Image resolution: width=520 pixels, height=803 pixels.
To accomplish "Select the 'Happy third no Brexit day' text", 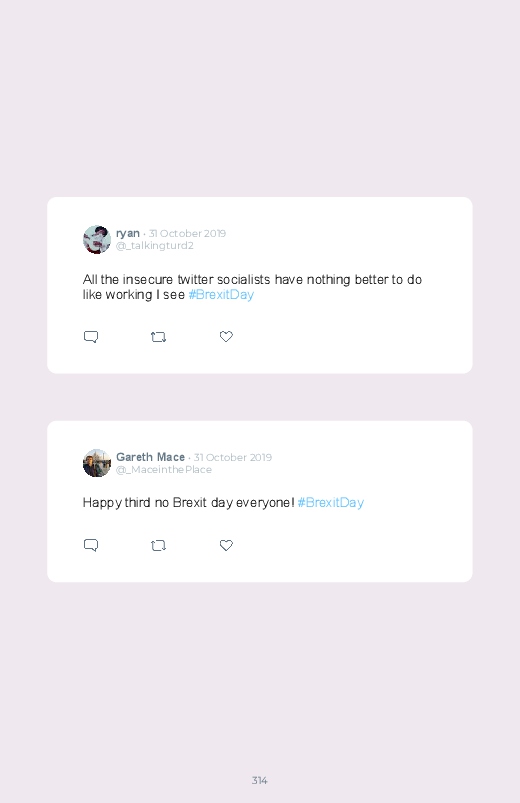I will click(189, 502).
